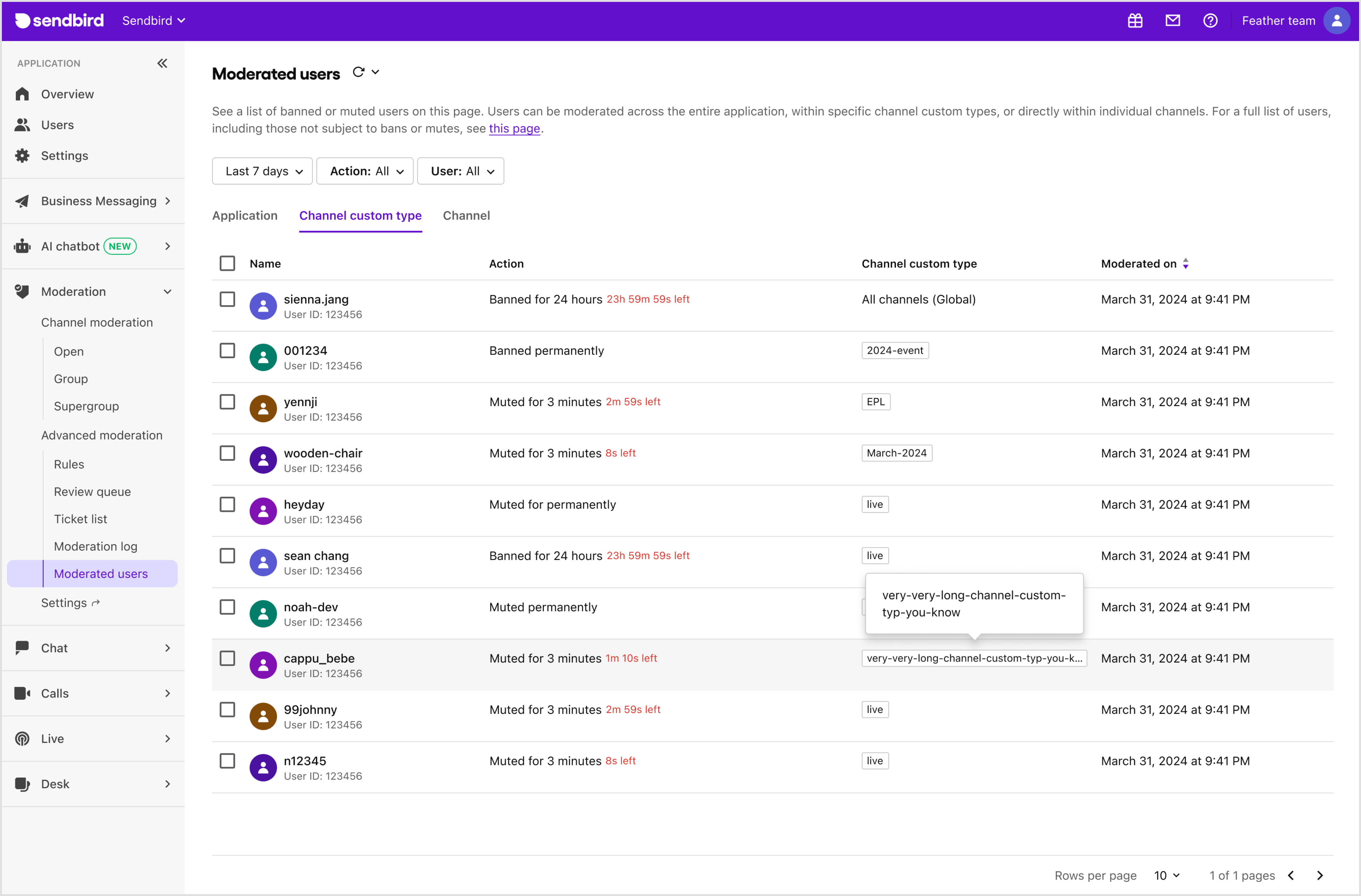Go to Moderation log in the sidebar

coord(95,546)
